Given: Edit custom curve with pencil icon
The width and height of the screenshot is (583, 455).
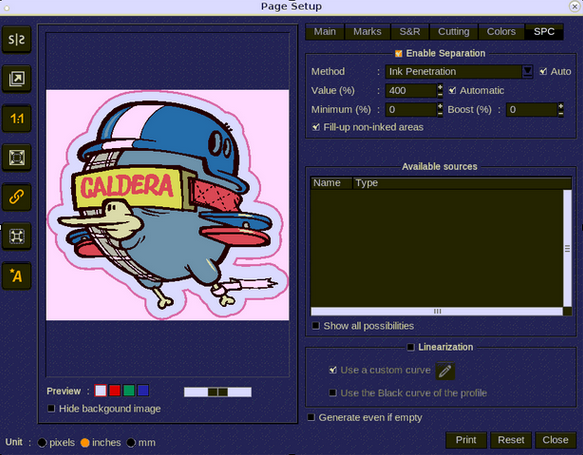Looking at the screenshot, I should pyautogui.click(x=445, y=371).
